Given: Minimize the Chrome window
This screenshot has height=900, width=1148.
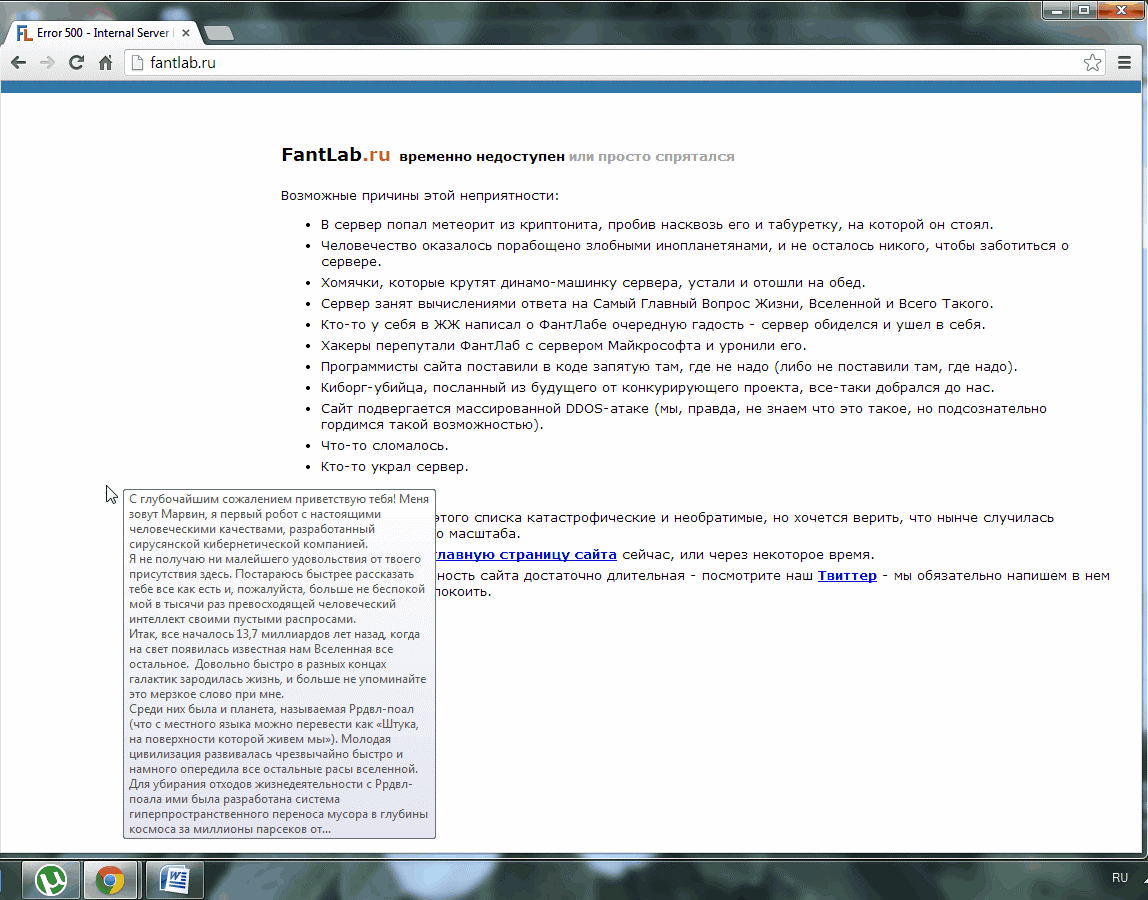Looking at the screenshot, I should coord(1058,10).
